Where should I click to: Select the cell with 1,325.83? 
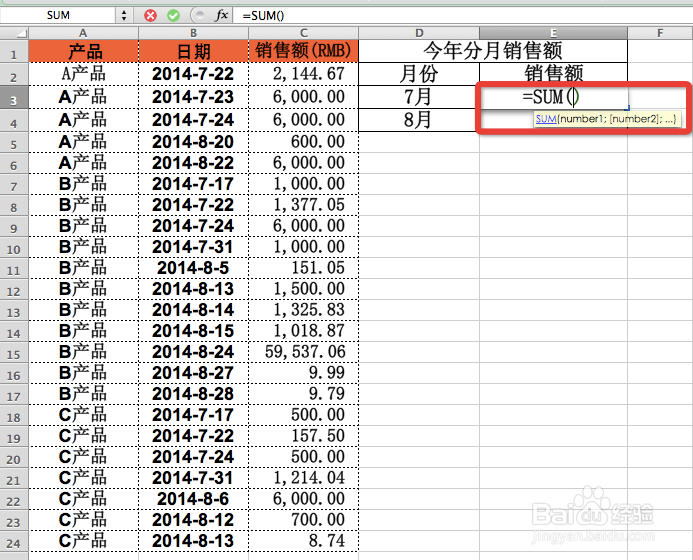(x=304, y=310)
